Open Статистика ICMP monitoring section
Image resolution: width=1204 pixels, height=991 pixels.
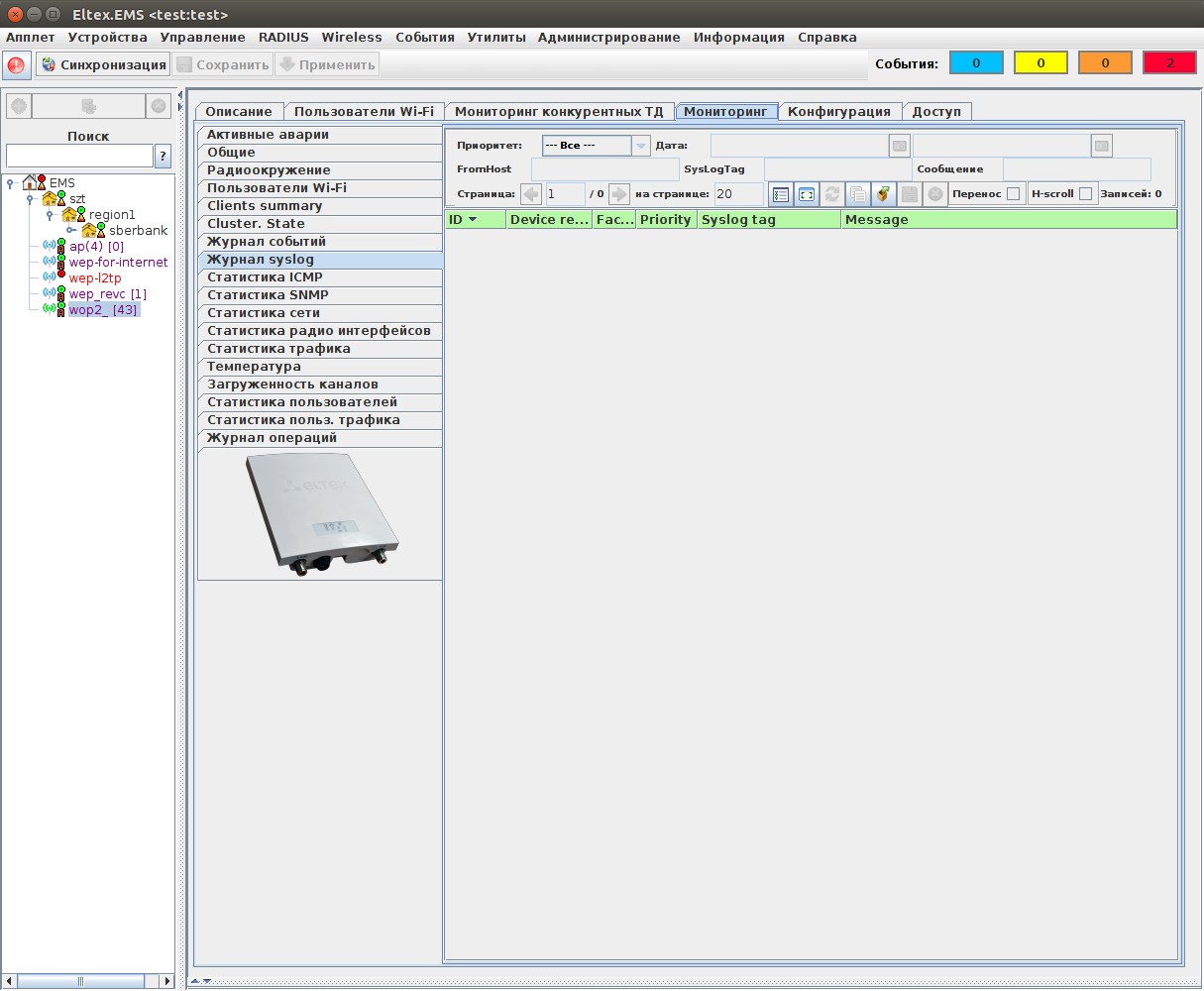point(320,277)
